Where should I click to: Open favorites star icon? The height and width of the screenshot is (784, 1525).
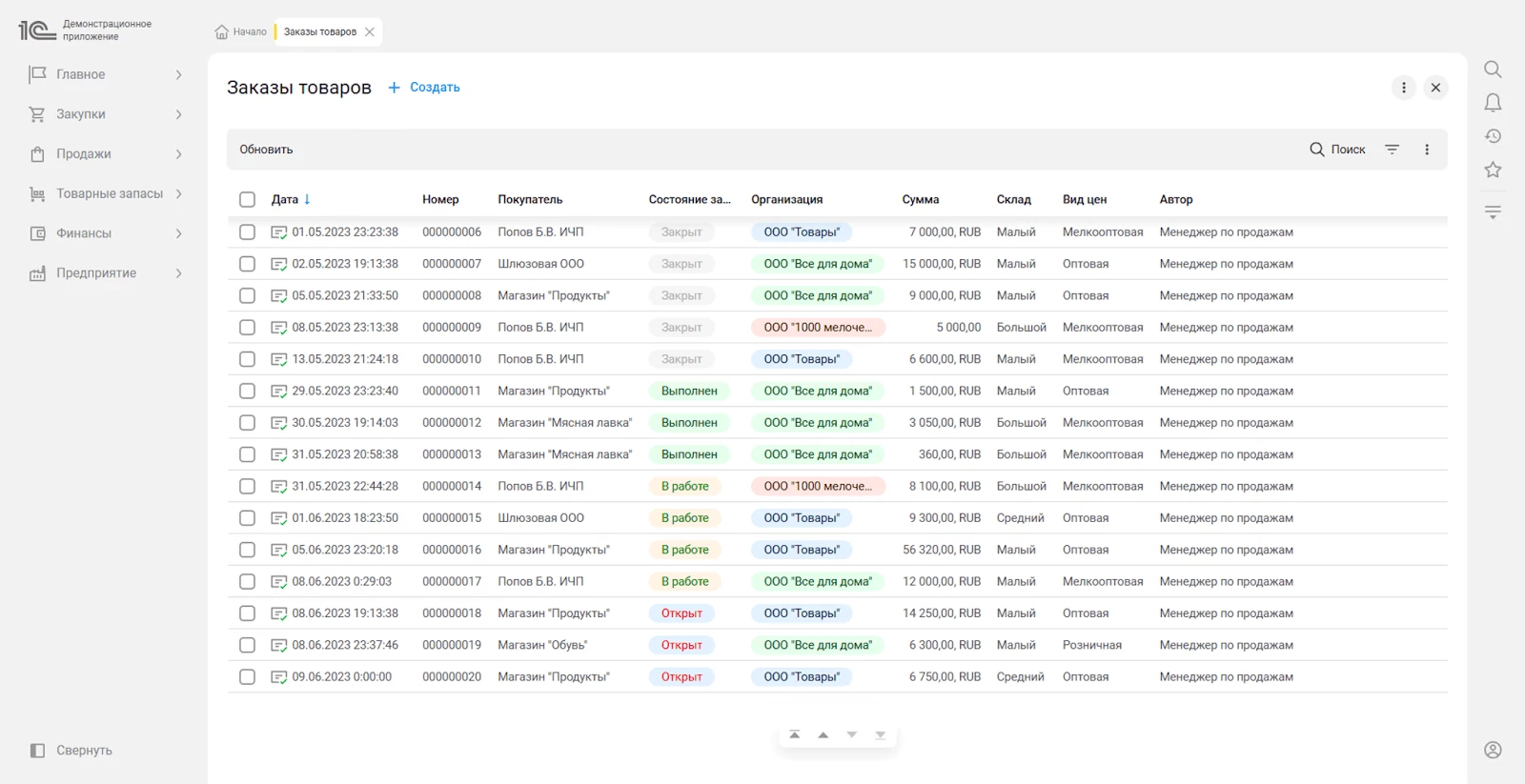(x=1493, y=170)
